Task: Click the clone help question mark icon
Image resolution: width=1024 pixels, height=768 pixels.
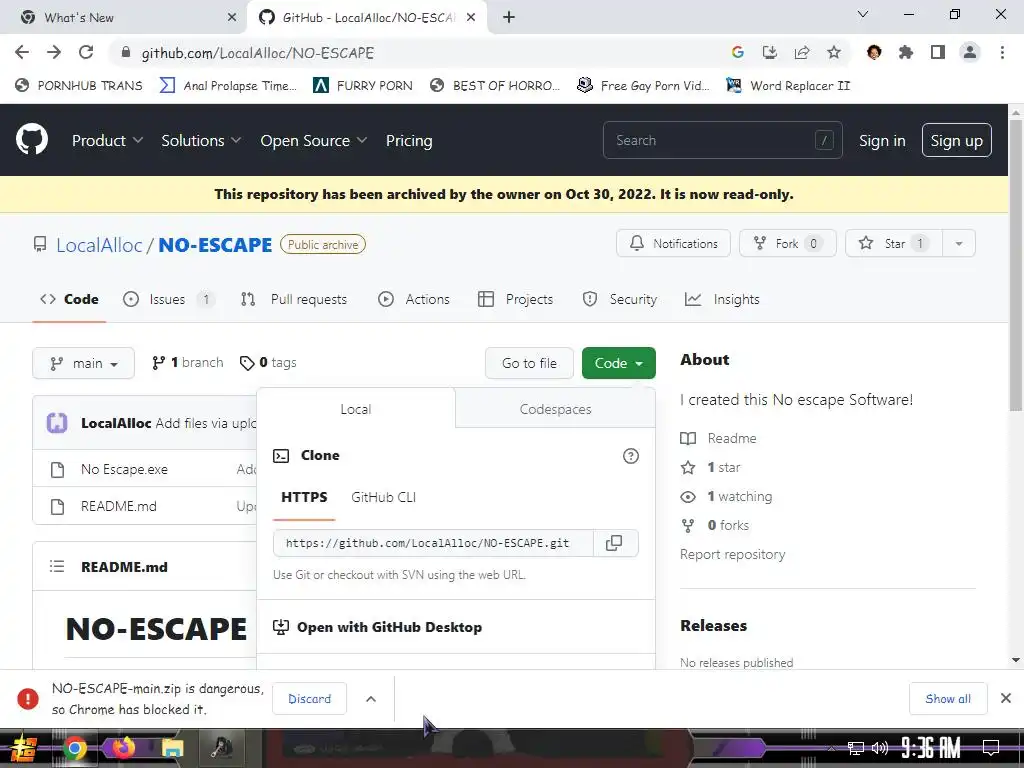Action: (x=630, y=456)
